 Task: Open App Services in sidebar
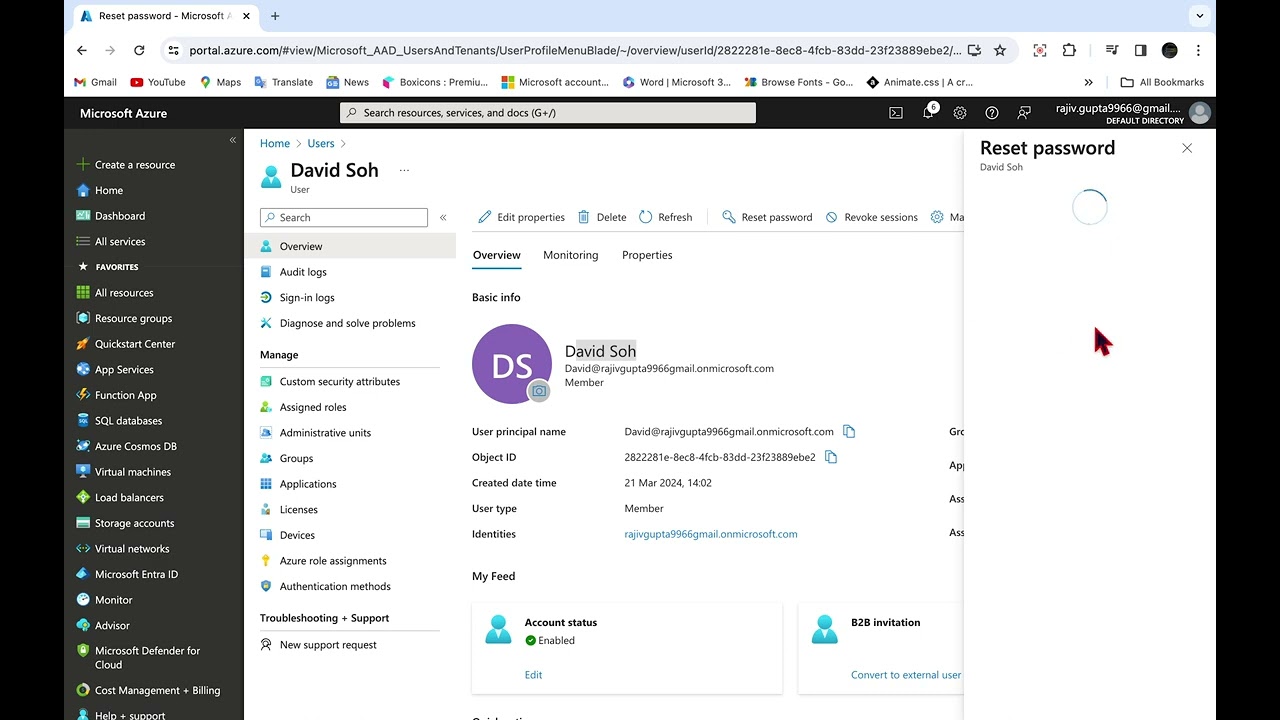pos(124,370)
